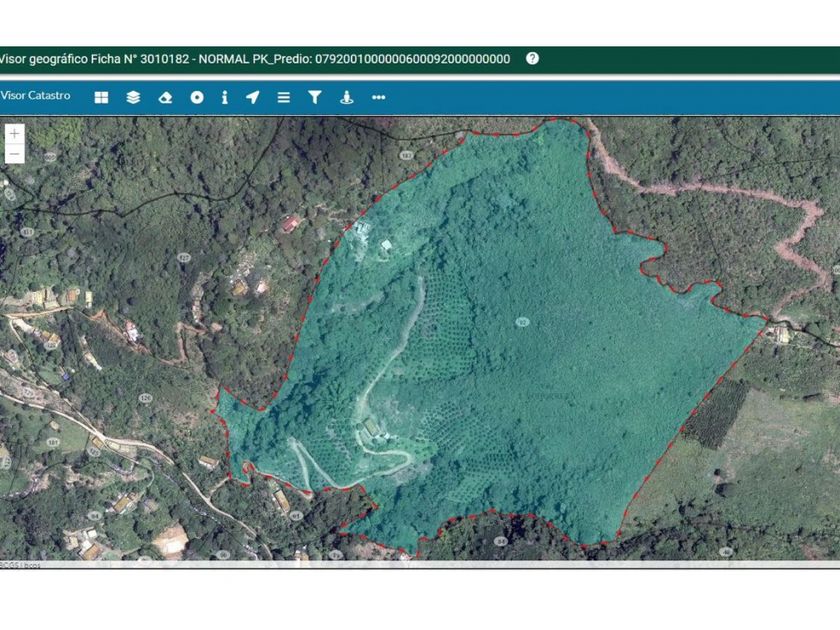
Task: Click parcel label 126 on the map
Action: click(x=144, y=398)
